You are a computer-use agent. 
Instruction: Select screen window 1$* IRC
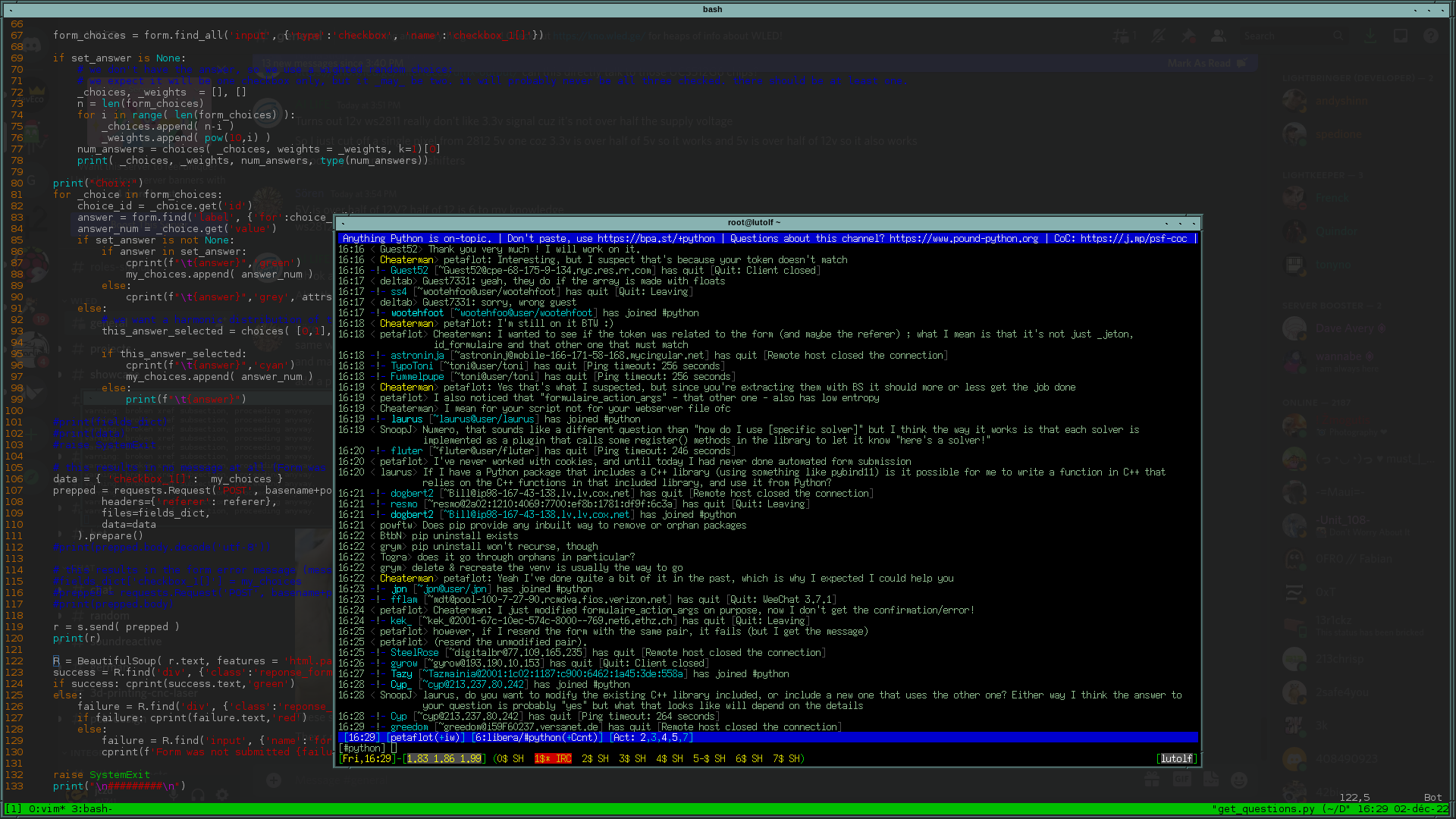coord(553,758)
